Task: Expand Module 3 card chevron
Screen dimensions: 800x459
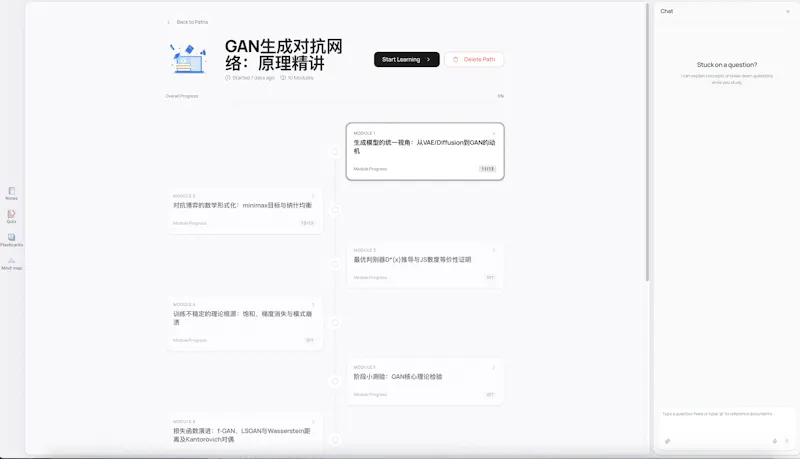Action: coord(493,250)
